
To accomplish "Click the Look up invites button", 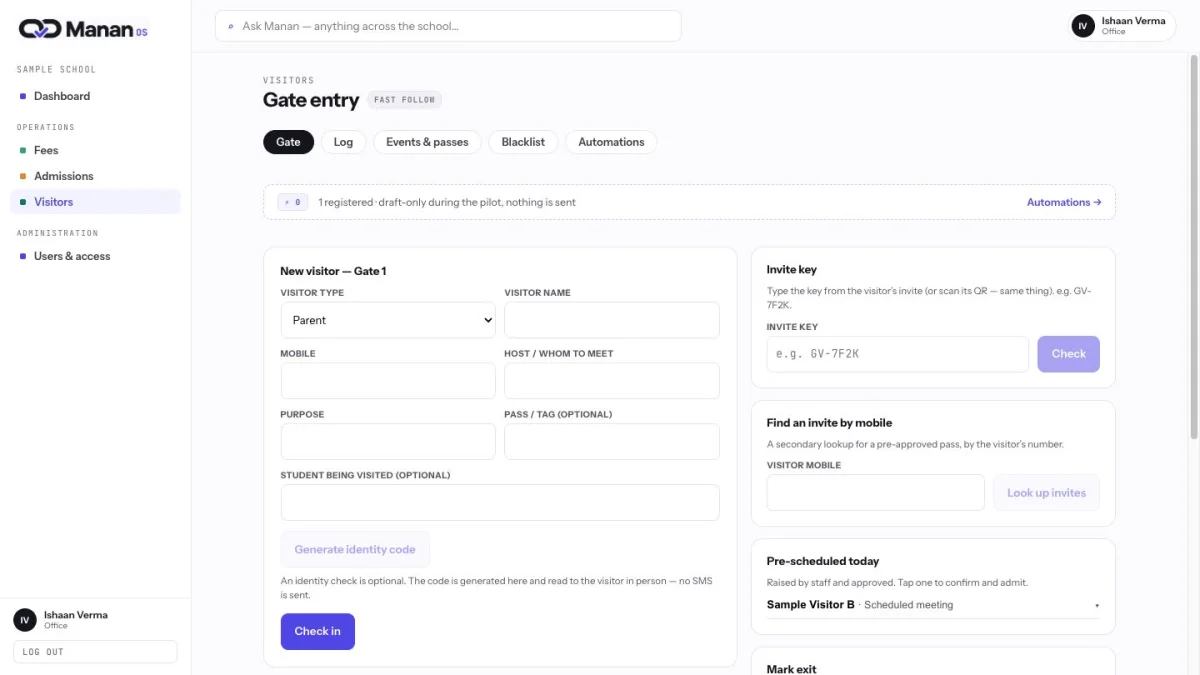I will click(1047, 492).
